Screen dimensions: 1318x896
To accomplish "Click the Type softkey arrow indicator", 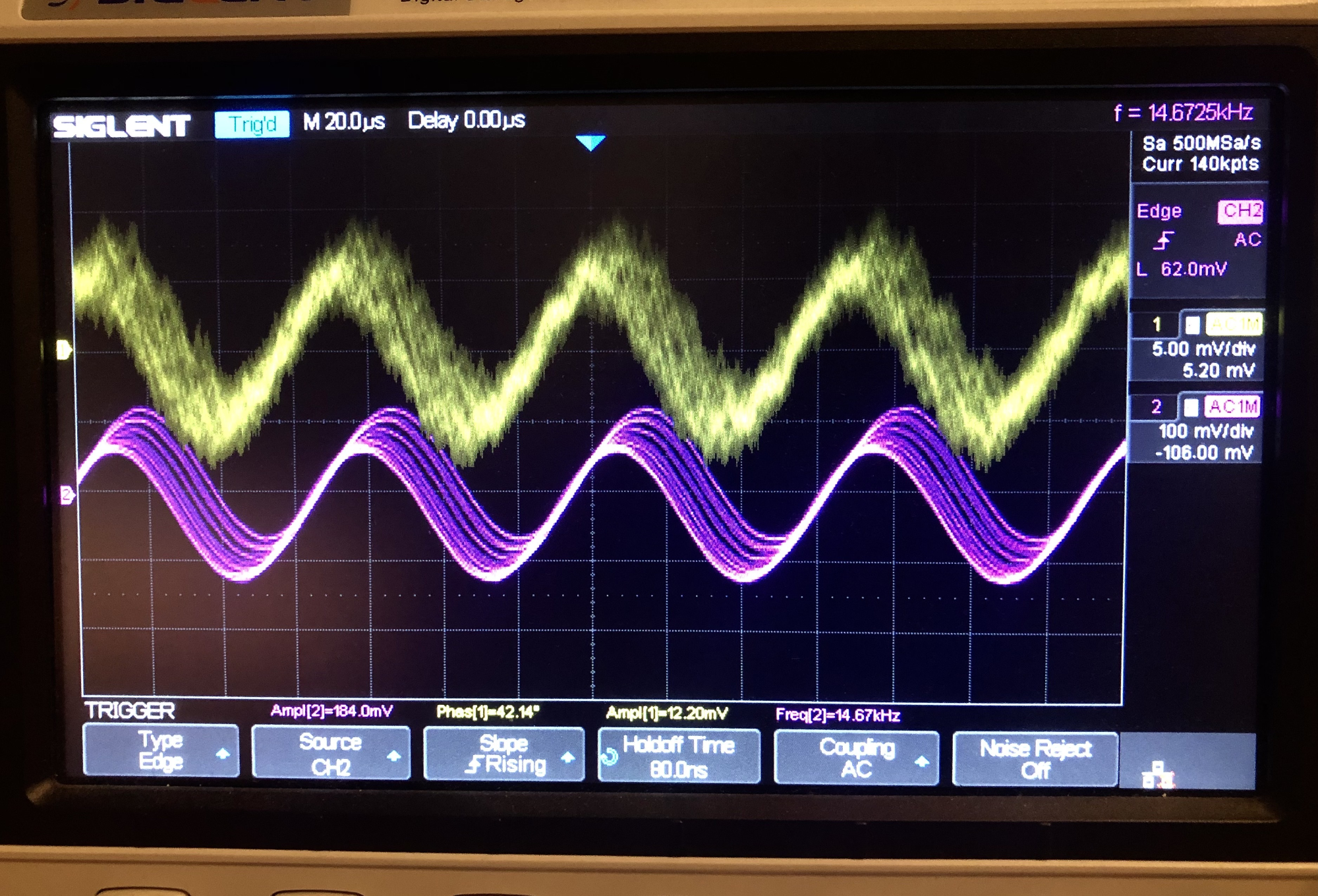I will click(x=223, y=753).
